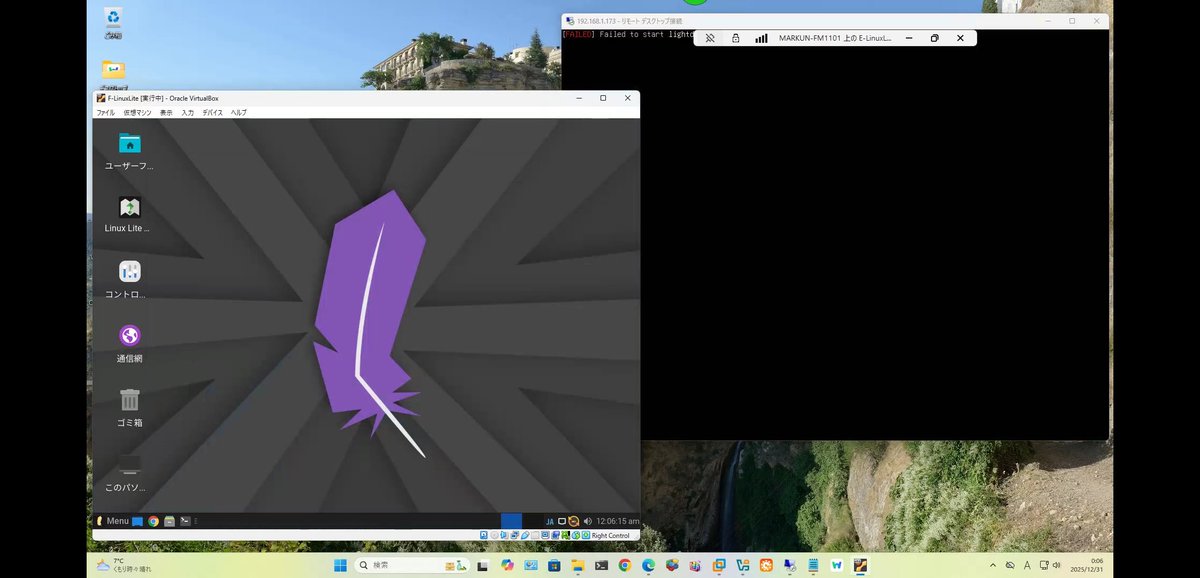Open the terminal icon on Windows taskbar
The image size is (1200, 578).
tap(601, 565)
